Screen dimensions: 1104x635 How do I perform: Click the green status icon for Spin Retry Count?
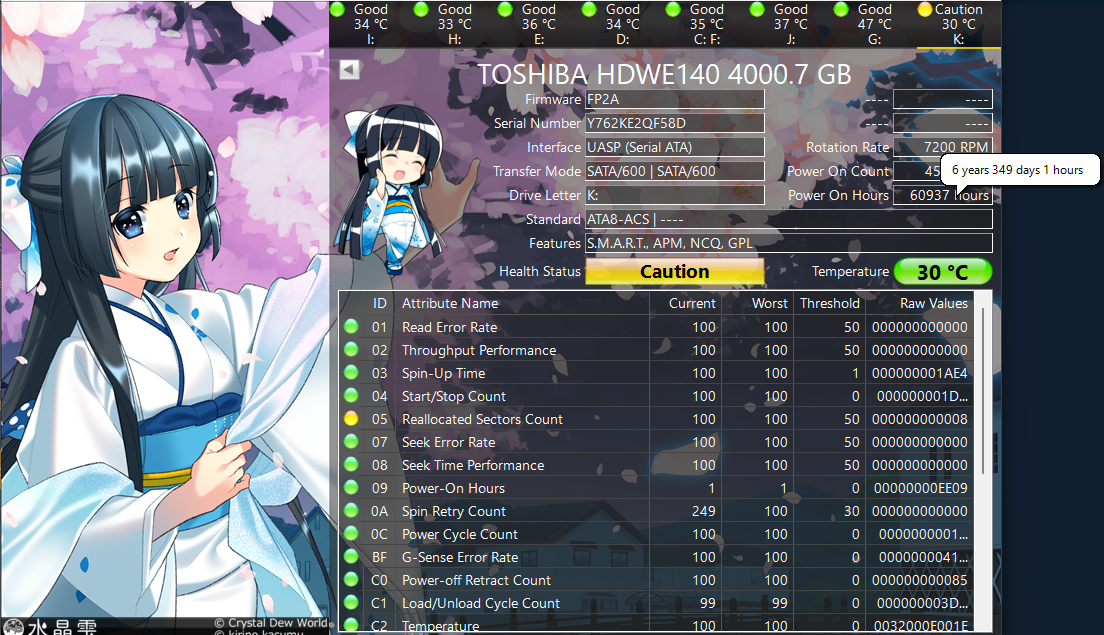click(351, 511)
